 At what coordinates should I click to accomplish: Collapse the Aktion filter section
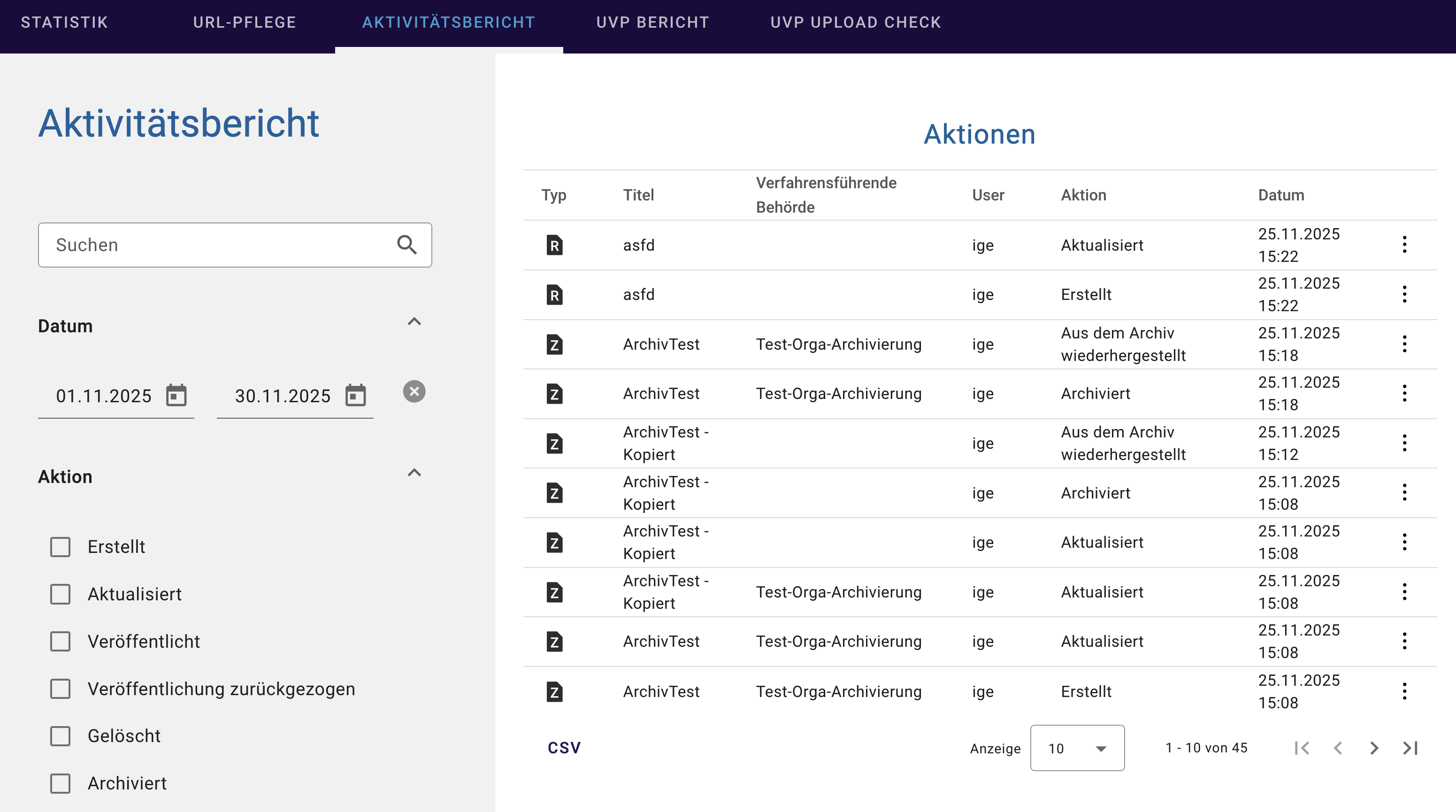414,472
